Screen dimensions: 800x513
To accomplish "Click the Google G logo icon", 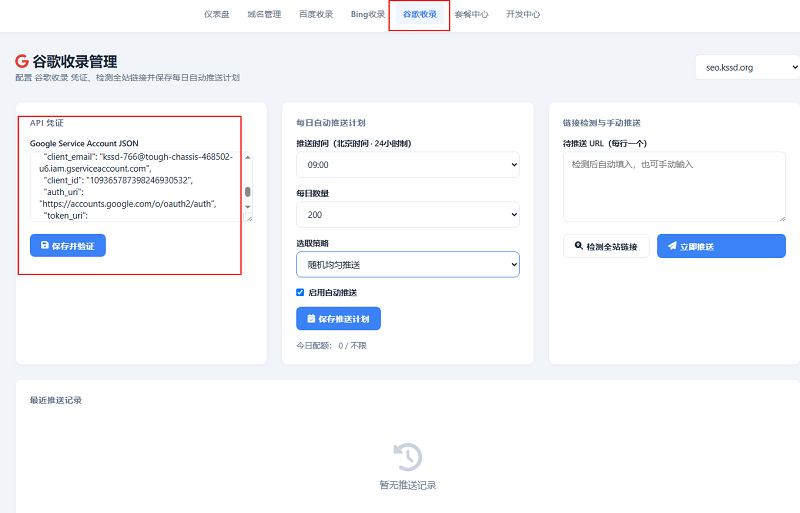I will point(21,61).
